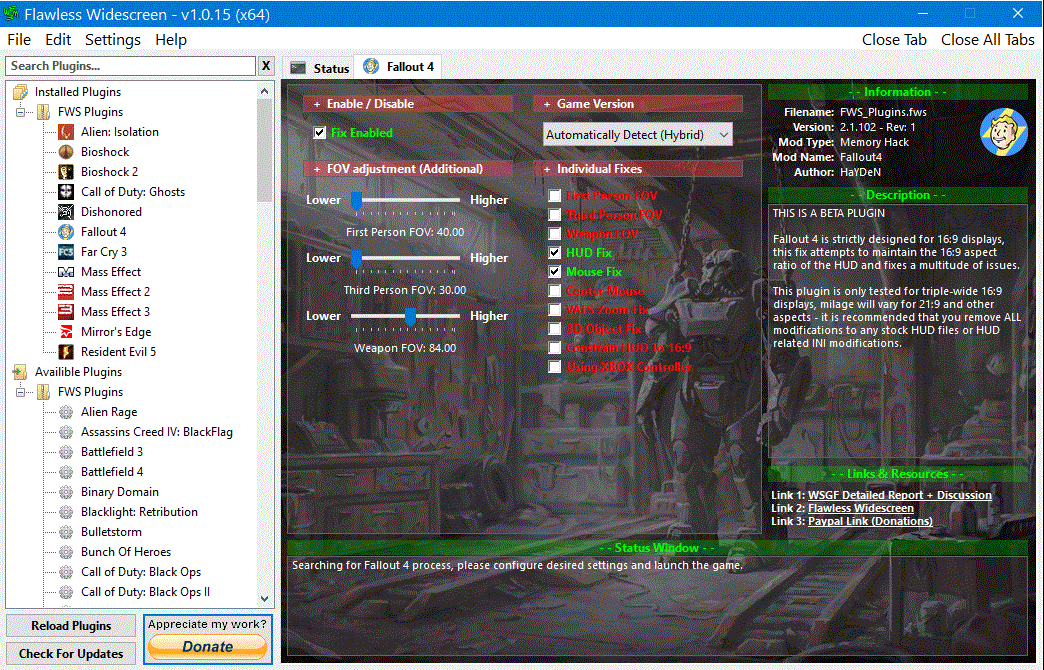Click the Flawless Widescreen title bar icon

[11, 13]
